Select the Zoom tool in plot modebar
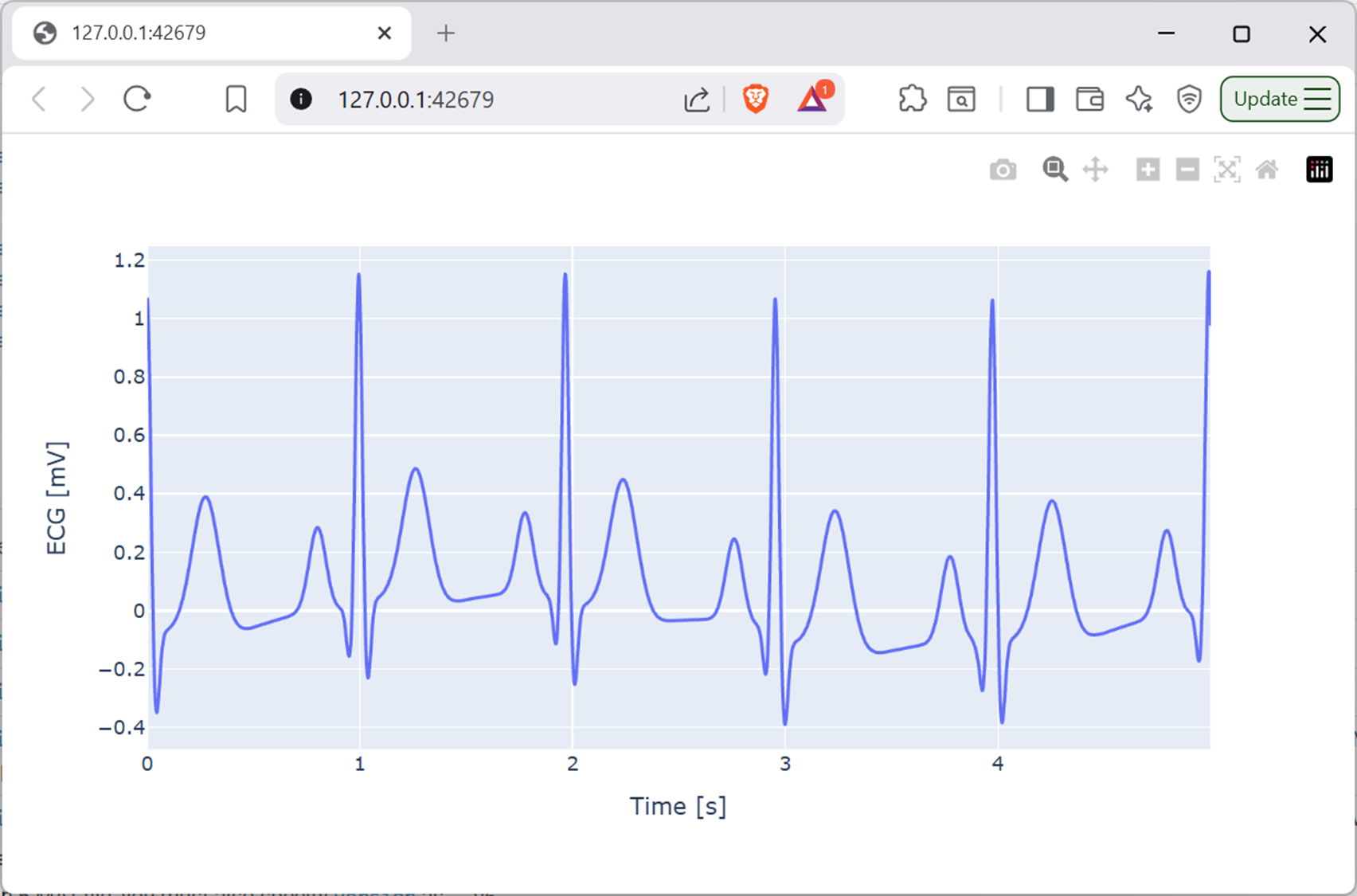 pos(1055,170)
